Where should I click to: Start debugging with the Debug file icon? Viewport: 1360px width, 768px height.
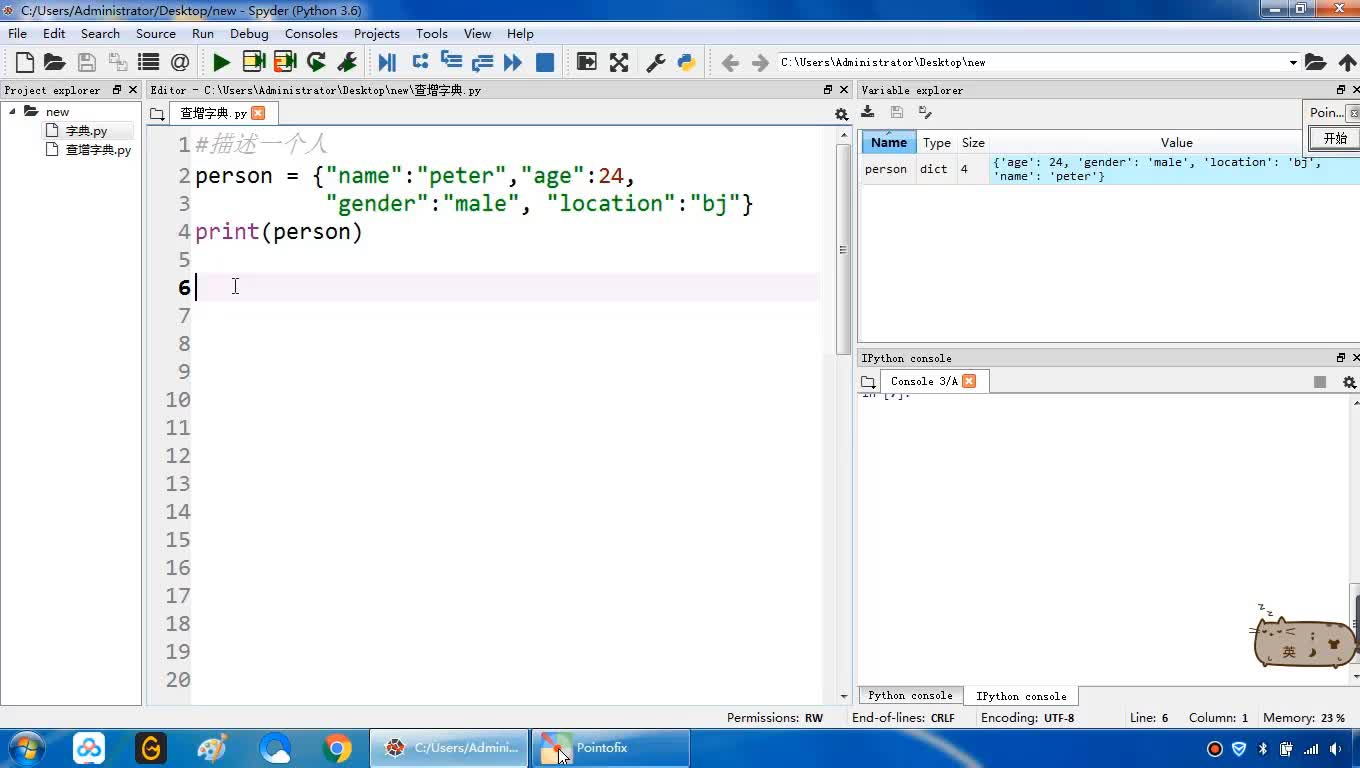[387, 62]
